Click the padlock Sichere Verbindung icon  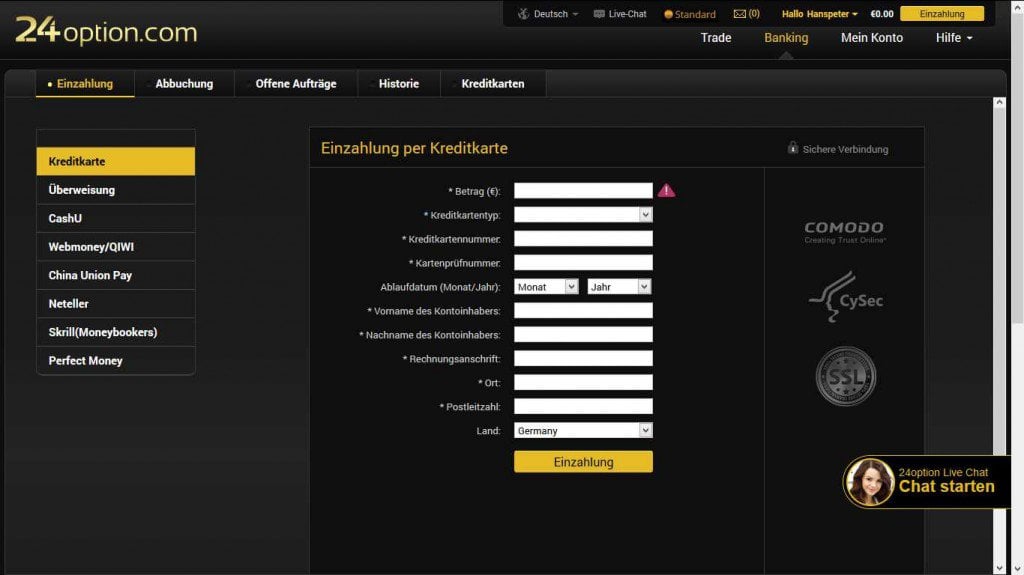(792, 148)
